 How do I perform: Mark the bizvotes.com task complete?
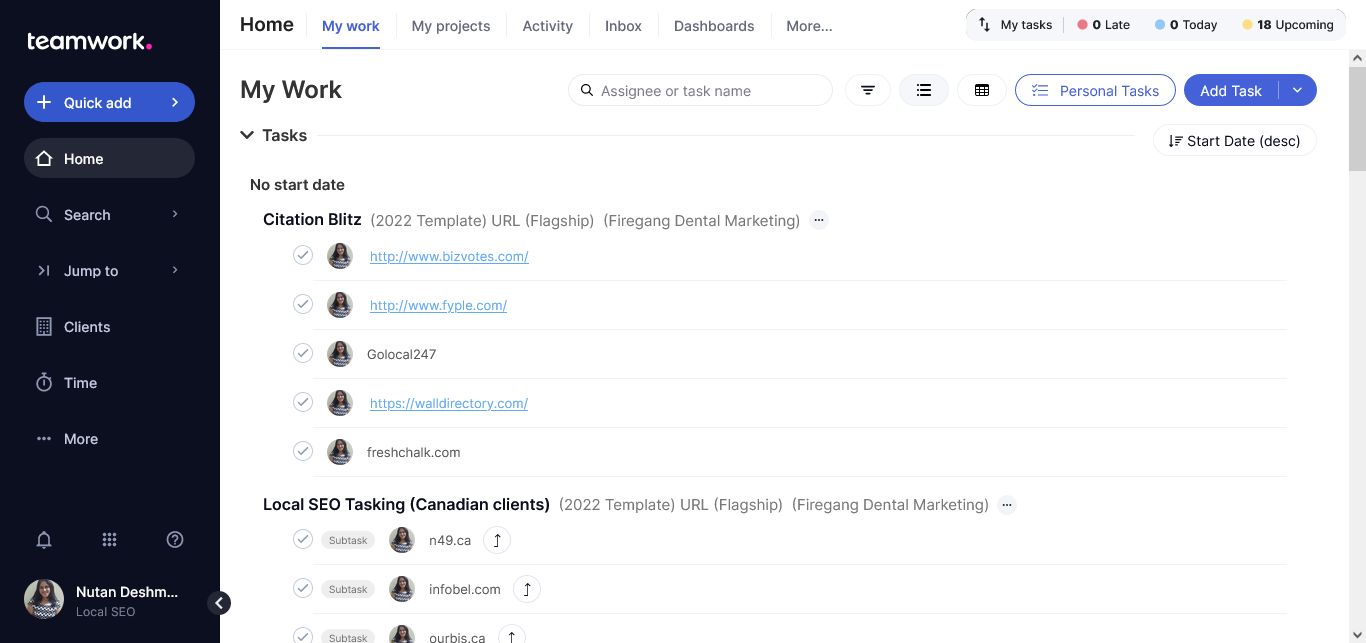click(303, 255)
